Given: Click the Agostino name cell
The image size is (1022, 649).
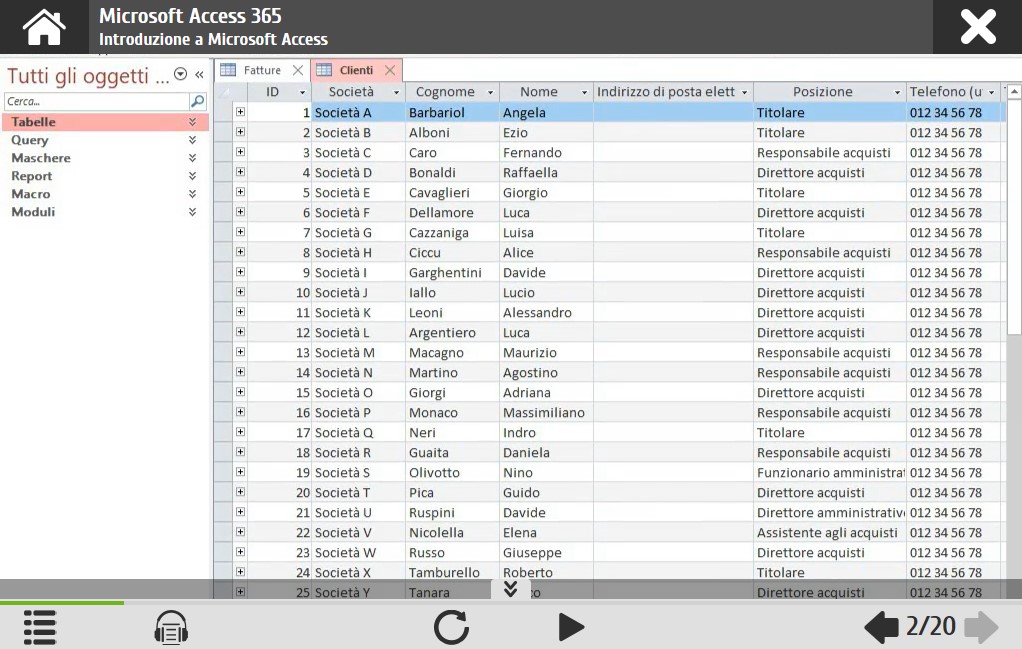Looking at the screenshot, I should [546, 373].
